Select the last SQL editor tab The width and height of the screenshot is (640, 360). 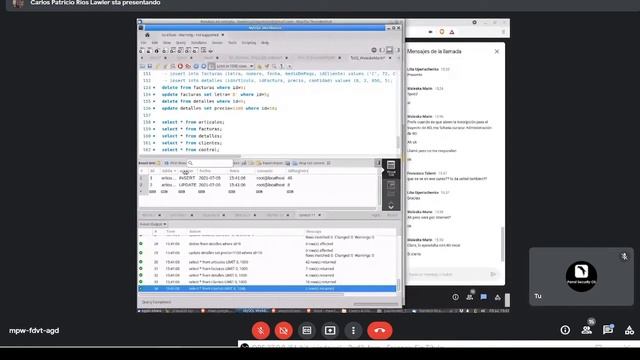click(371, 58)
